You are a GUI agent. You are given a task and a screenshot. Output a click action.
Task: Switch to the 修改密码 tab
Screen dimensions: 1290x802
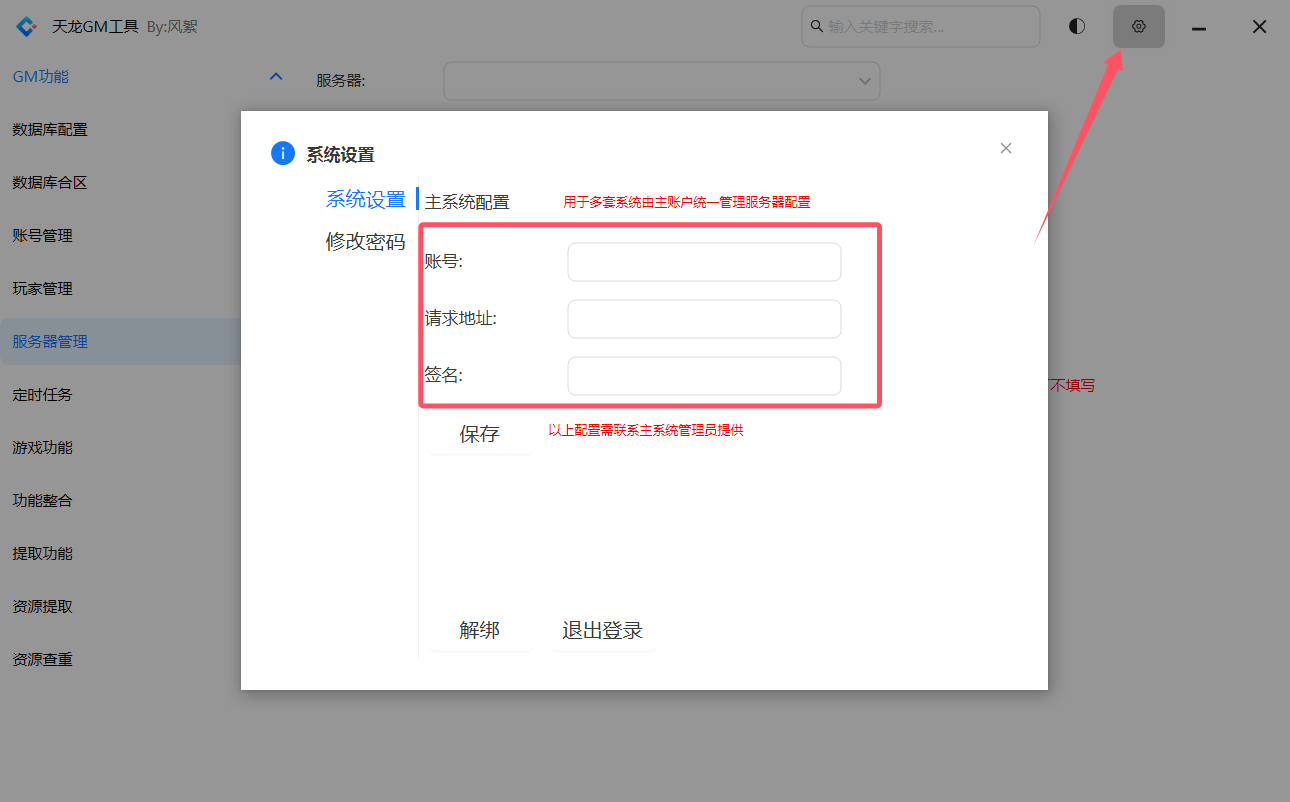point(365,242)
